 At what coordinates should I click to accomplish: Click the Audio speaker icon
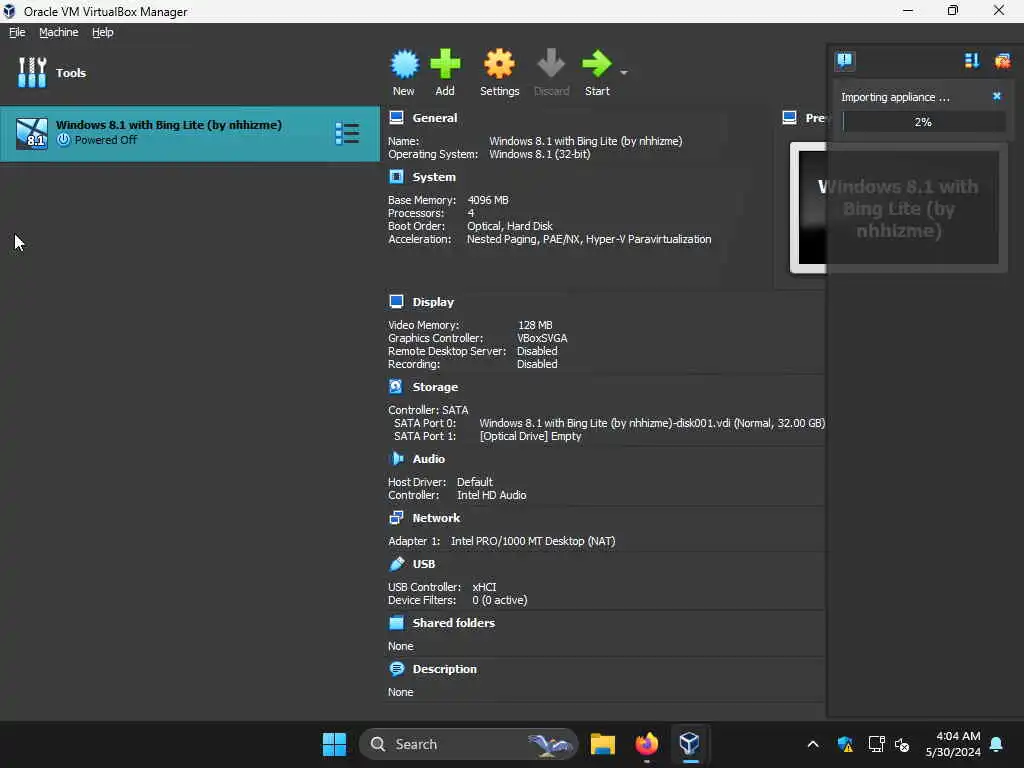(396, 458)
